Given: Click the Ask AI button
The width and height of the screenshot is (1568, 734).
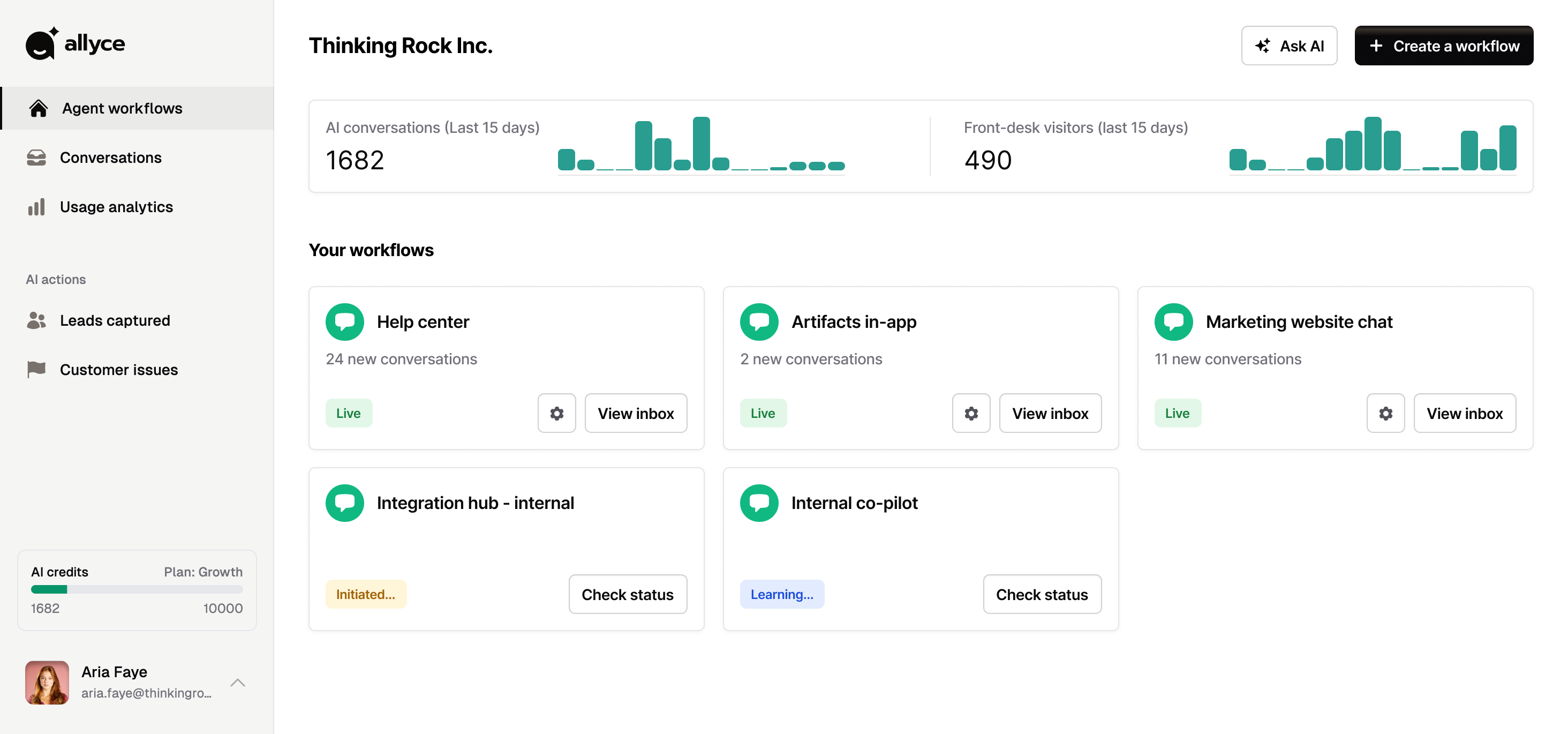Looking at the screenshot, I should 1289,46.
